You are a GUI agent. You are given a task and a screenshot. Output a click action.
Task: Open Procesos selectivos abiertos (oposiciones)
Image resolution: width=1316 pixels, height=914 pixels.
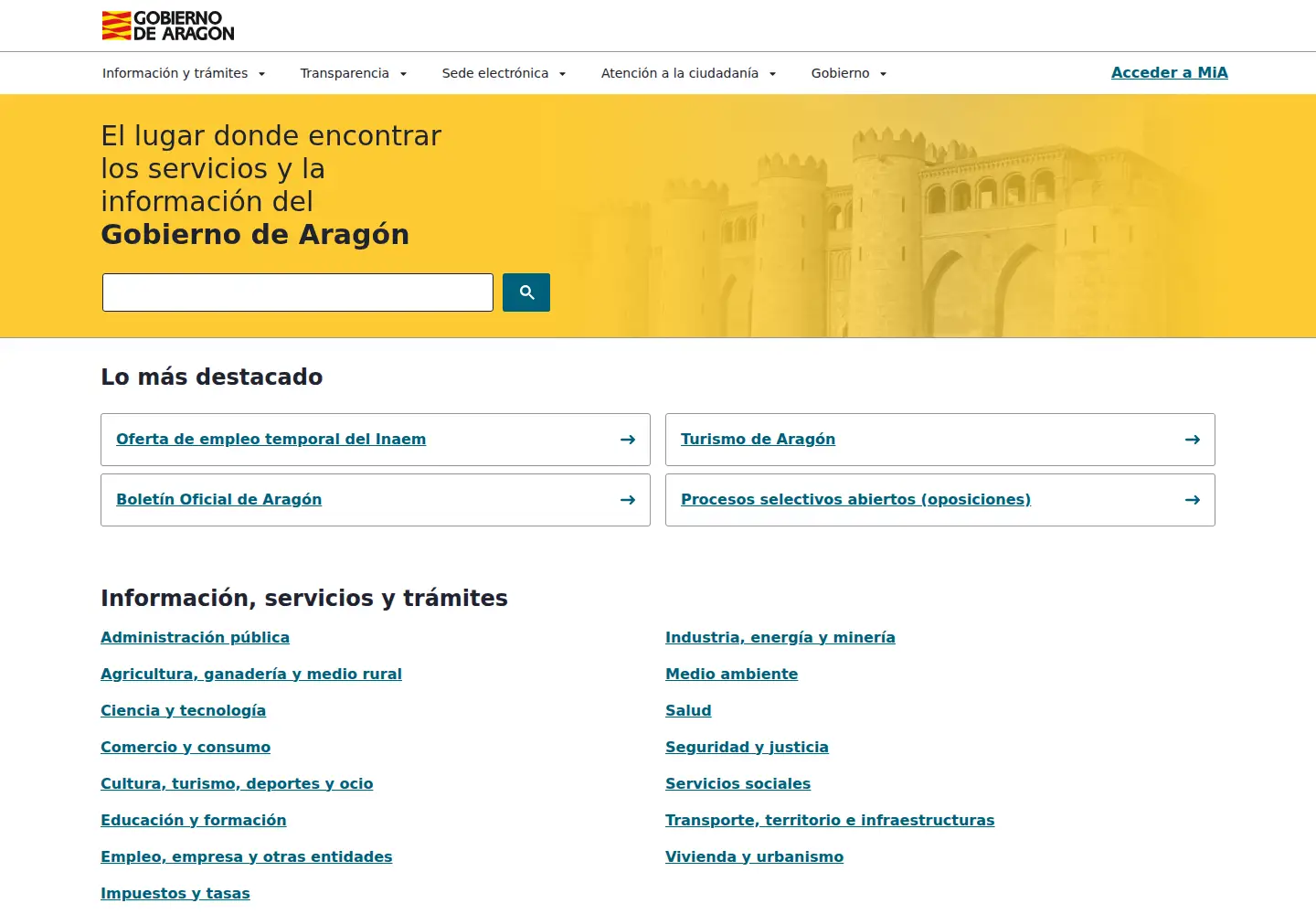point(856,499)
